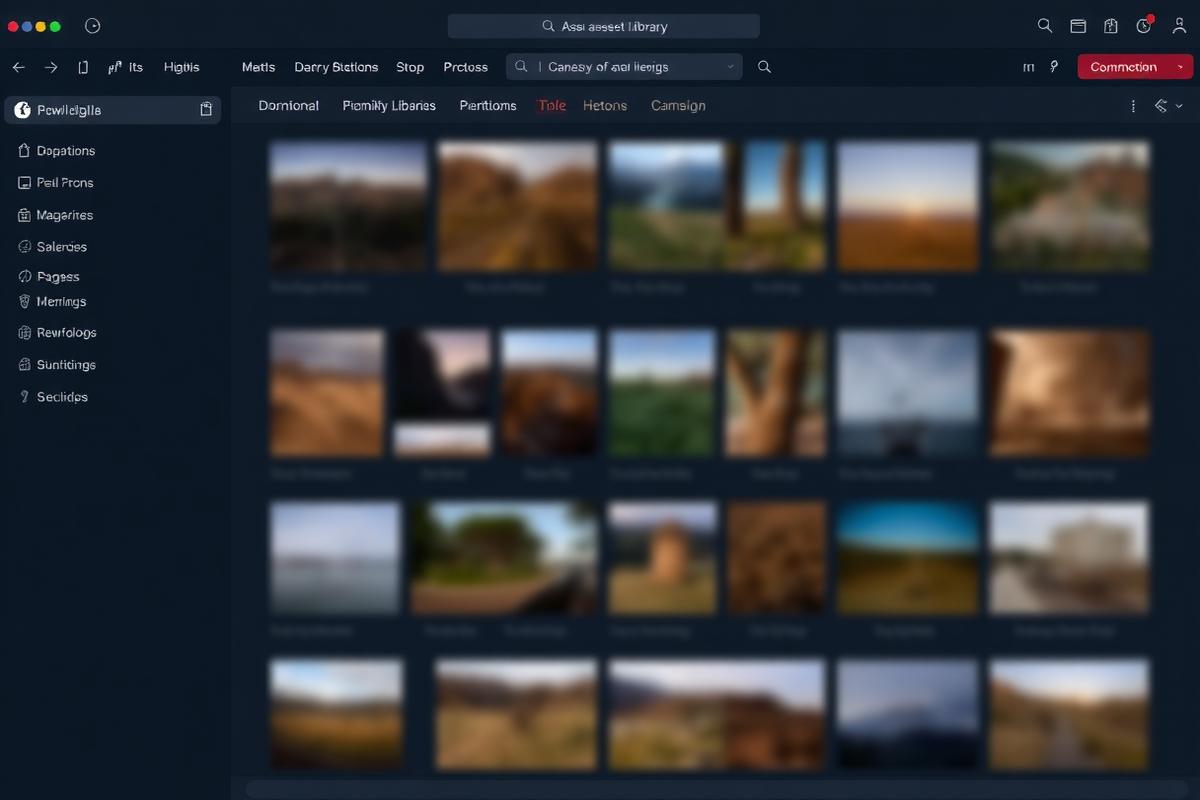Switch to the Hetons tab
Image resolution: width=1200 pixels, height=800 pixels.
point(605,106)
